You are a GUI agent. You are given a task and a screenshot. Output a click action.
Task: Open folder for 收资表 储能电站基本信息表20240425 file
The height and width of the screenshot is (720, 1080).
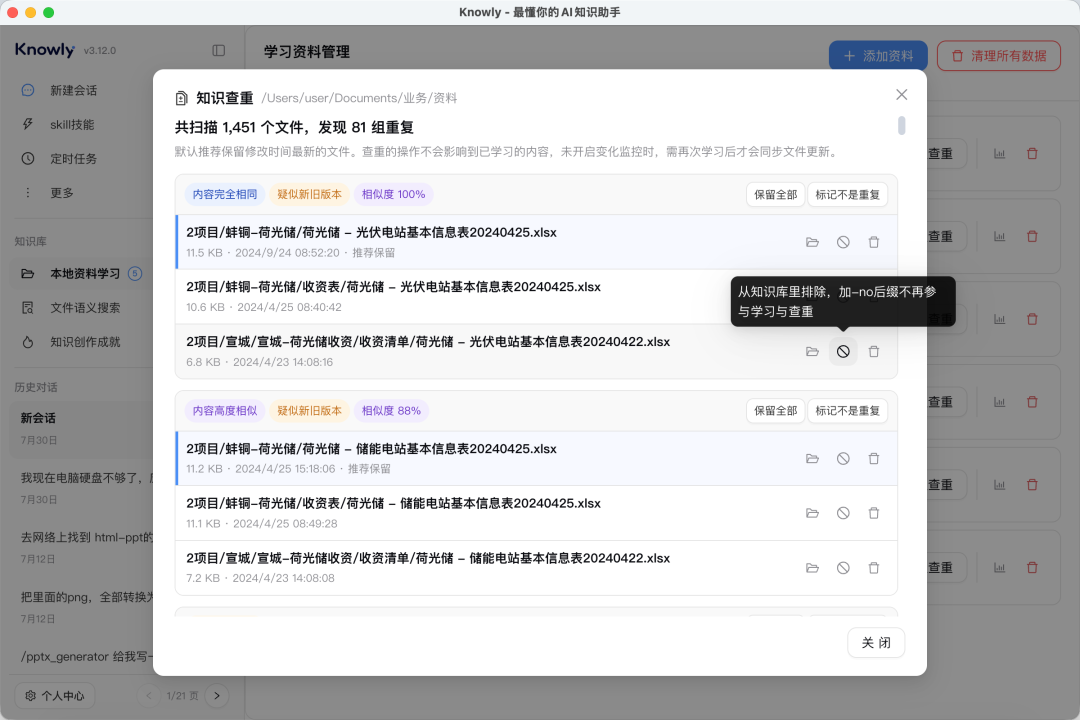[x=812, y=513]
